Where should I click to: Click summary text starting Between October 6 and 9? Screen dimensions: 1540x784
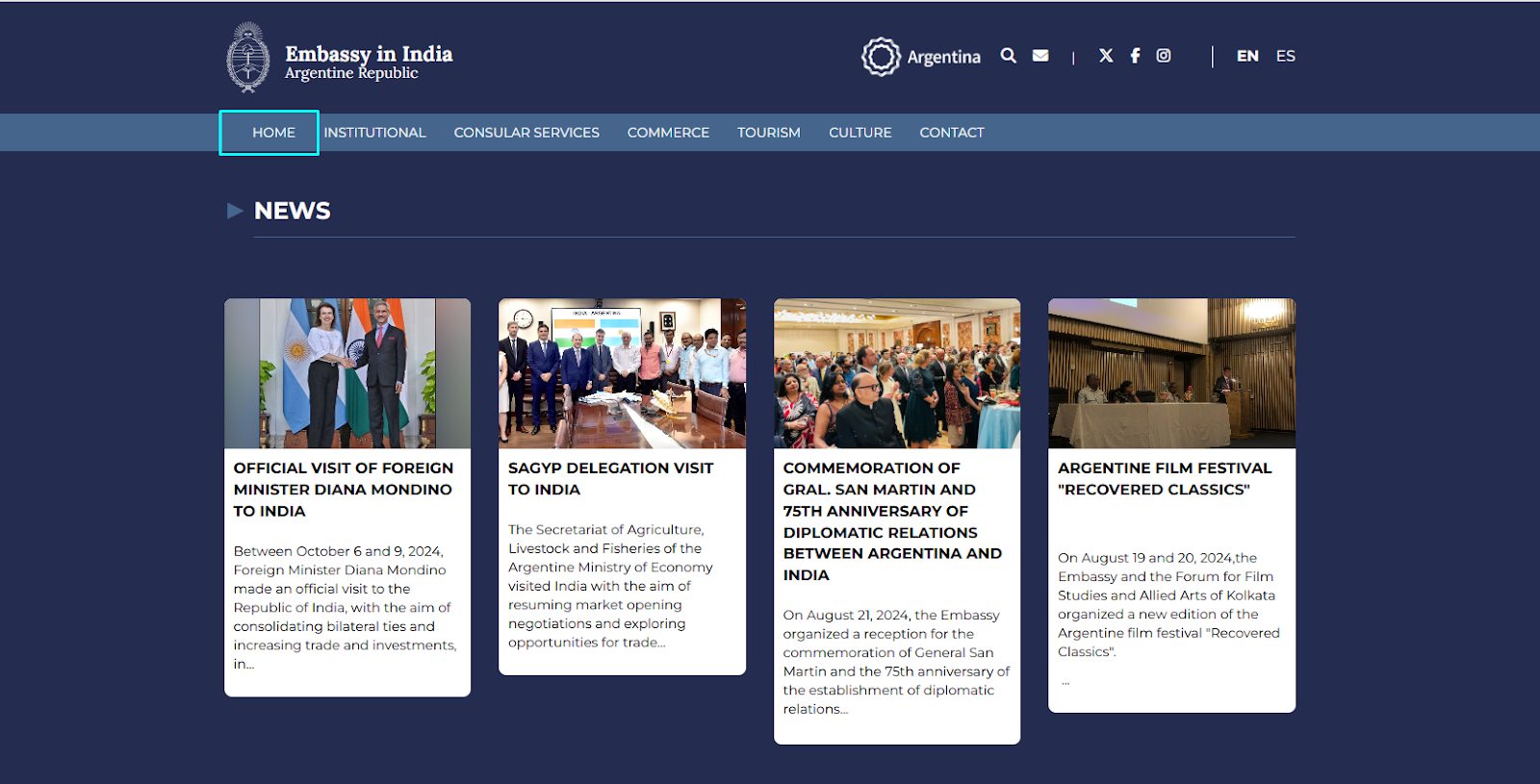click(x=345, y=607)
